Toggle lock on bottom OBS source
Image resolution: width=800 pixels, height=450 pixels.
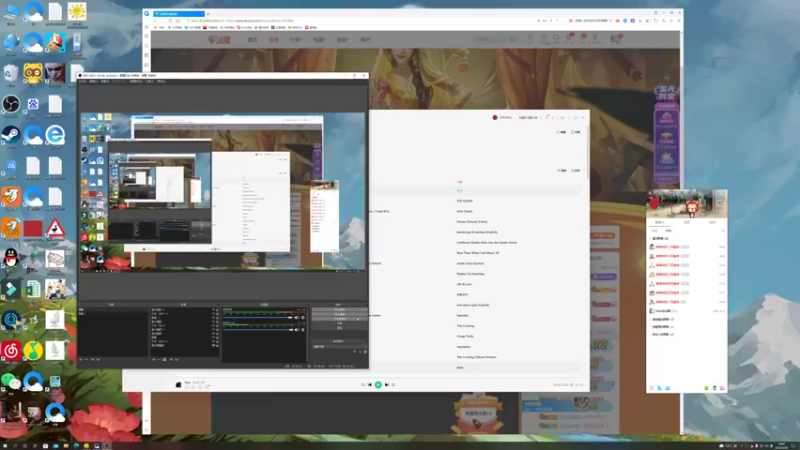coord(217,345)
